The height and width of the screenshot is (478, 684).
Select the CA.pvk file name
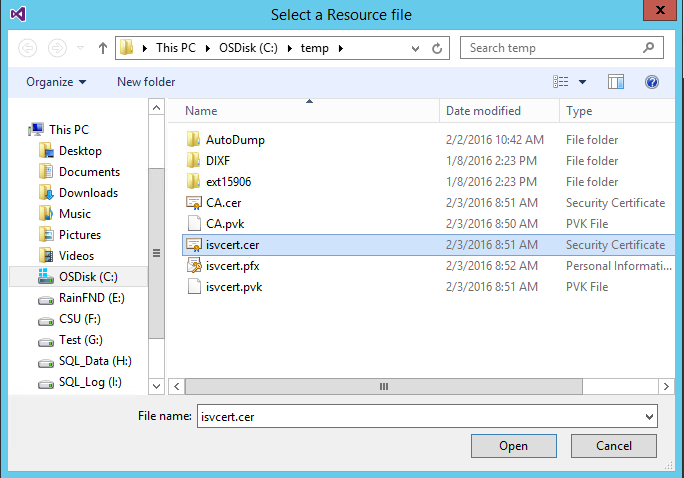[225, 224]
